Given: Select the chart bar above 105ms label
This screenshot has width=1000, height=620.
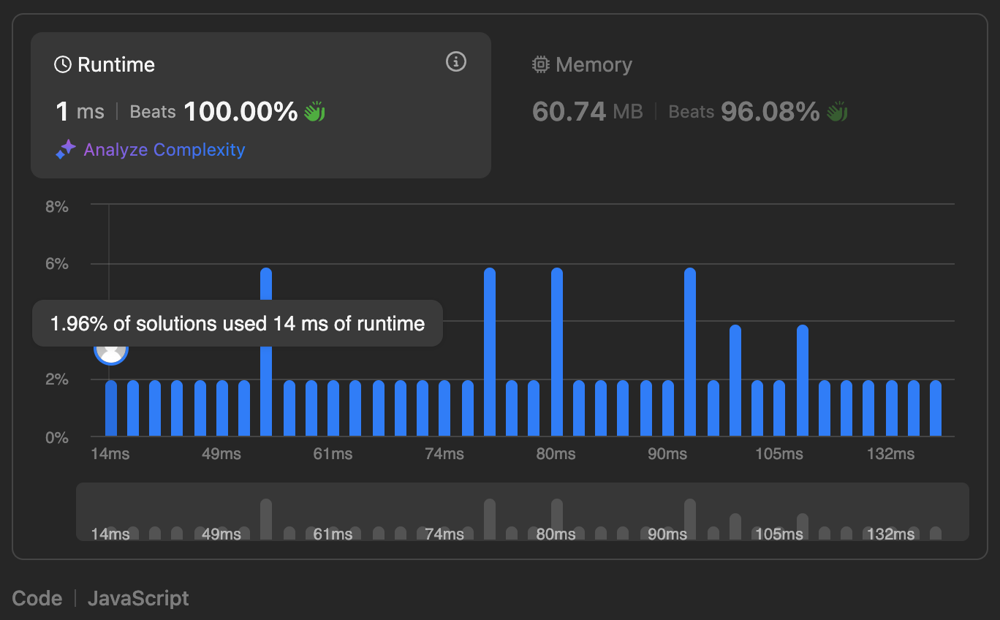Looking at the screenshot, I should (x=780, y=408).
